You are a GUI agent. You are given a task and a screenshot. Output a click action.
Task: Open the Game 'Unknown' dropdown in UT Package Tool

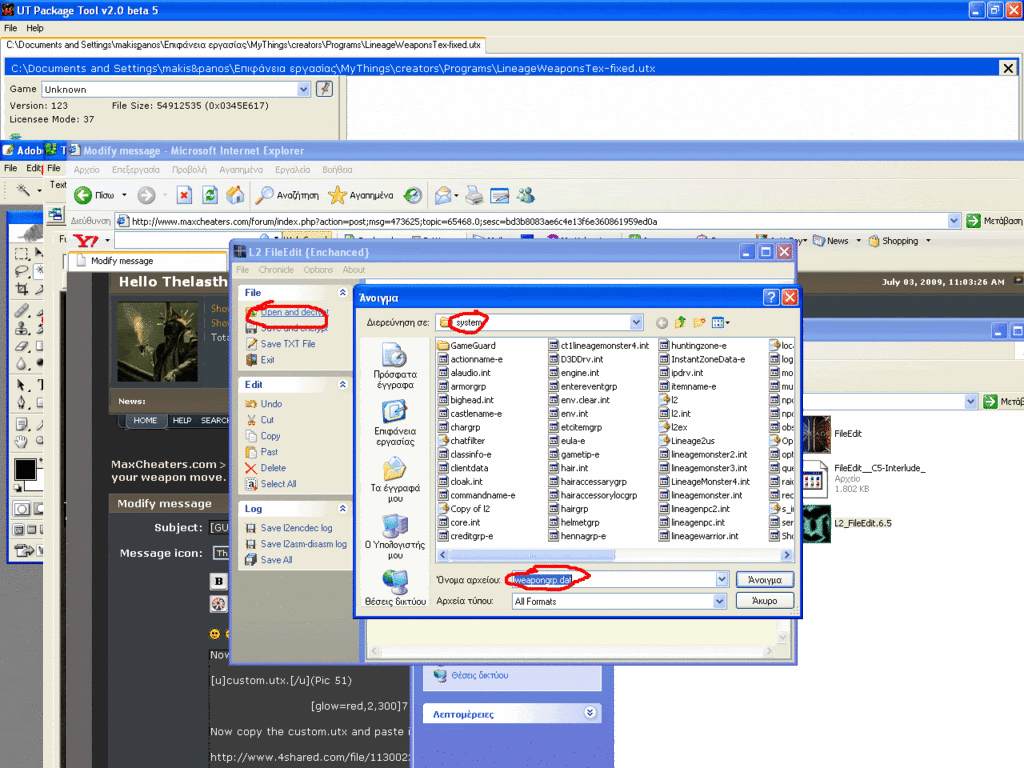(304, 89)
